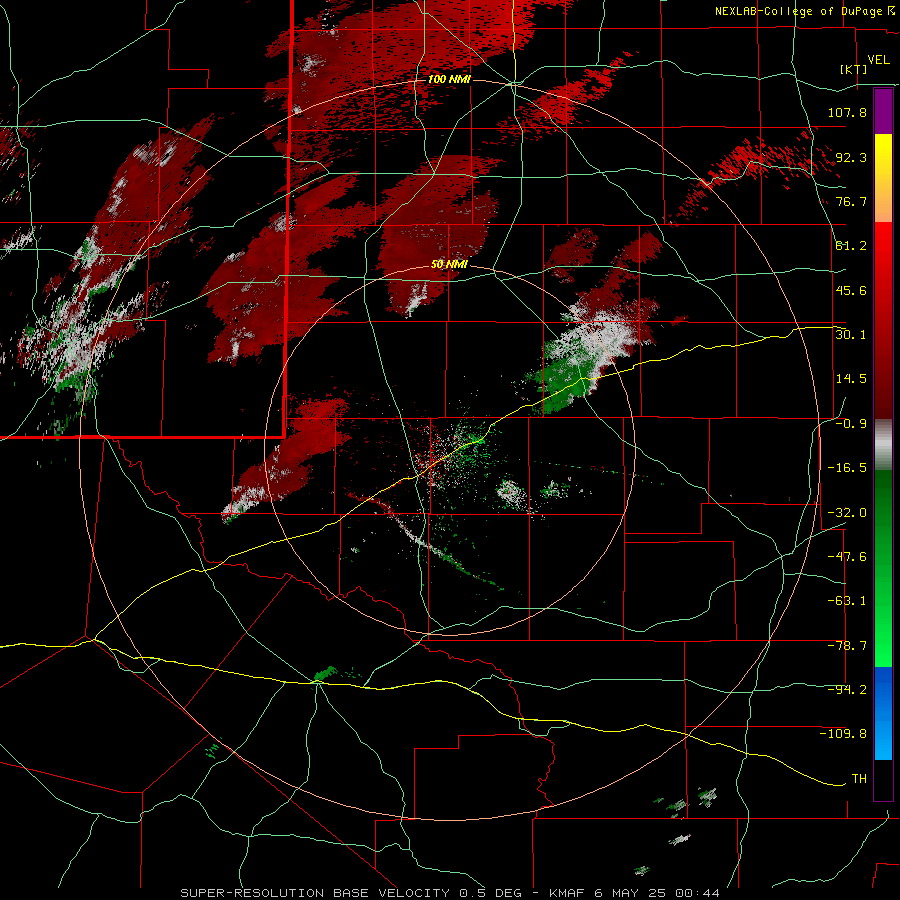Select the 30.1 velocity scale value

click(851, 335)
